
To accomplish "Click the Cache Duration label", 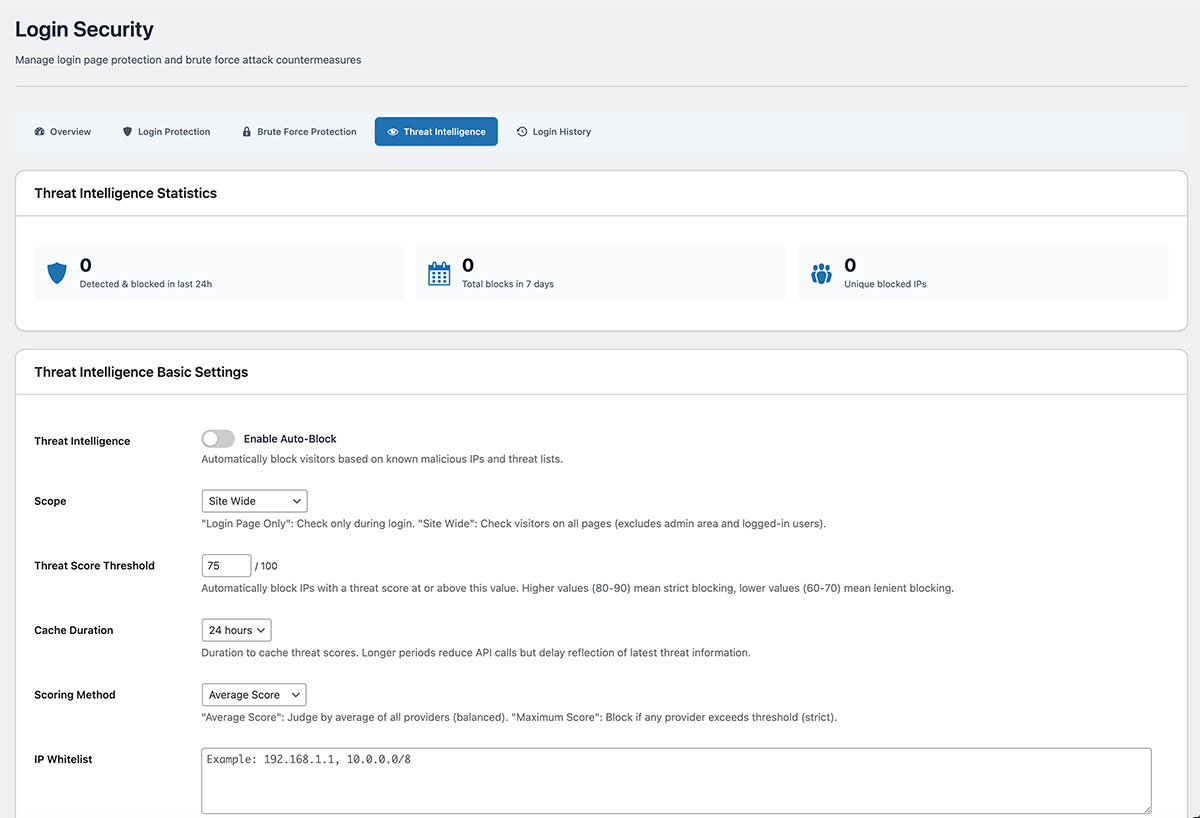I will click(74, 630).
